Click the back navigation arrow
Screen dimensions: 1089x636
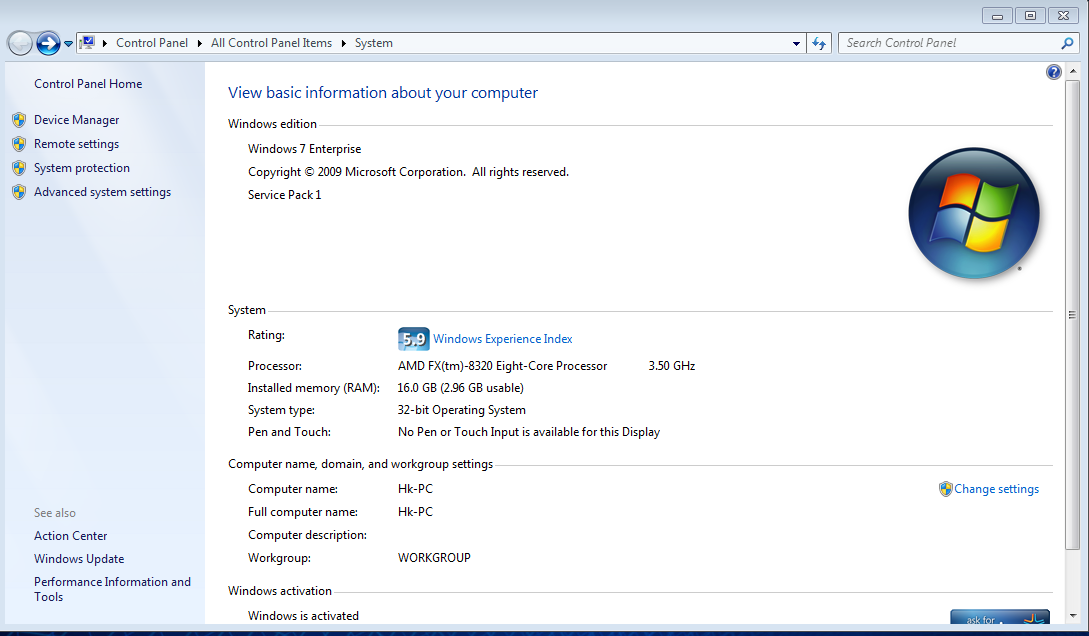[x=20, y=43]
